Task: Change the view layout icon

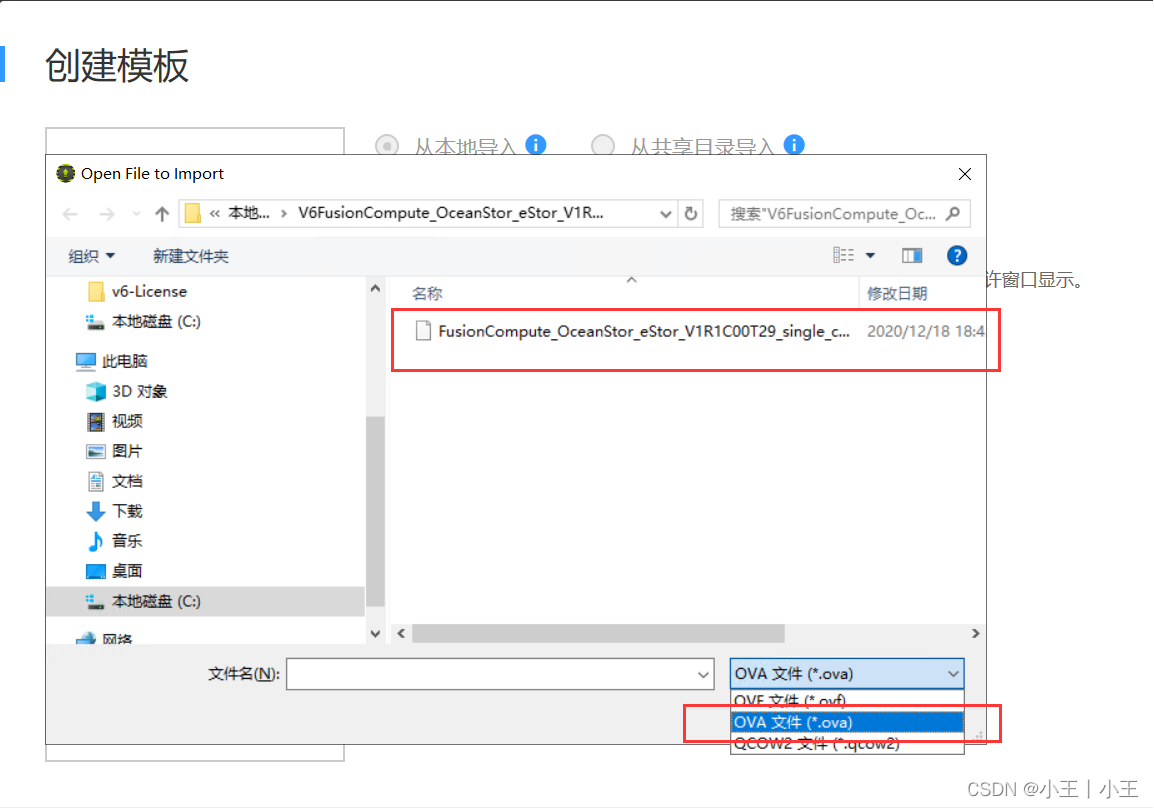Action: pyautogui.click(x=843, y=255)
